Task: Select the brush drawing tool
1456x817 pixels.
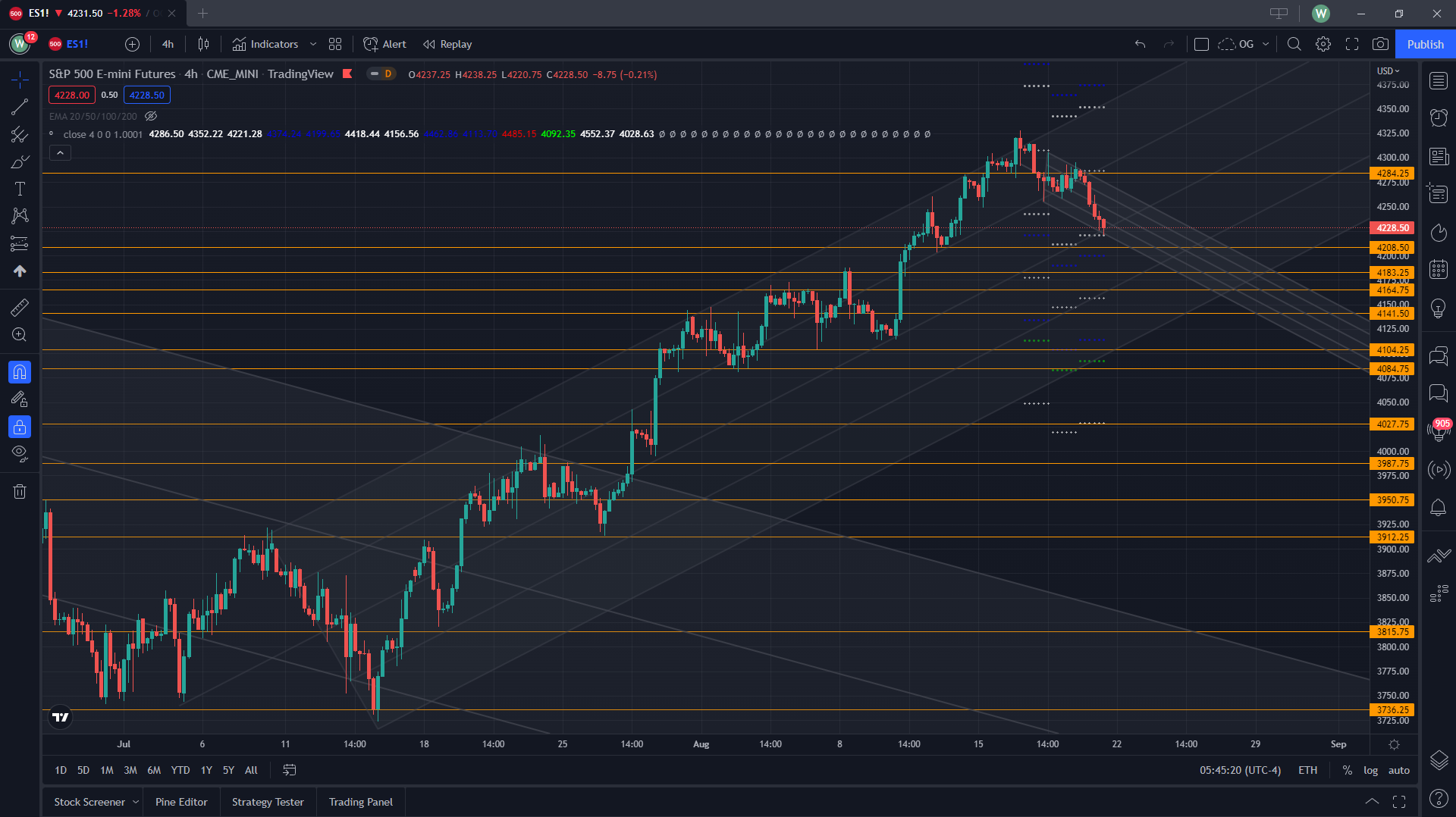Action: (20, 161)
